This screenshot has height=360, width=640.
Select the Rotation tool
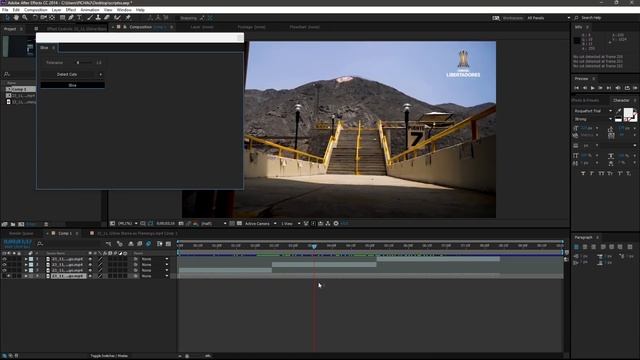[x=35, y=18]
